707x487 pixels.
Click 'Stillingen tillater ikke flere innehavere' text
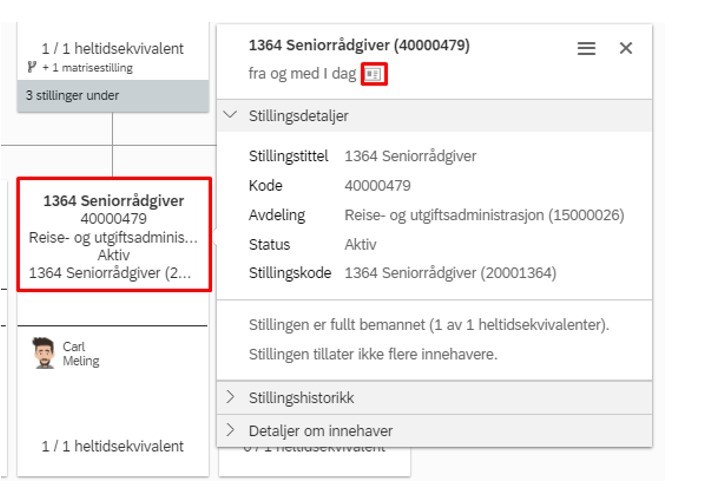373,354
